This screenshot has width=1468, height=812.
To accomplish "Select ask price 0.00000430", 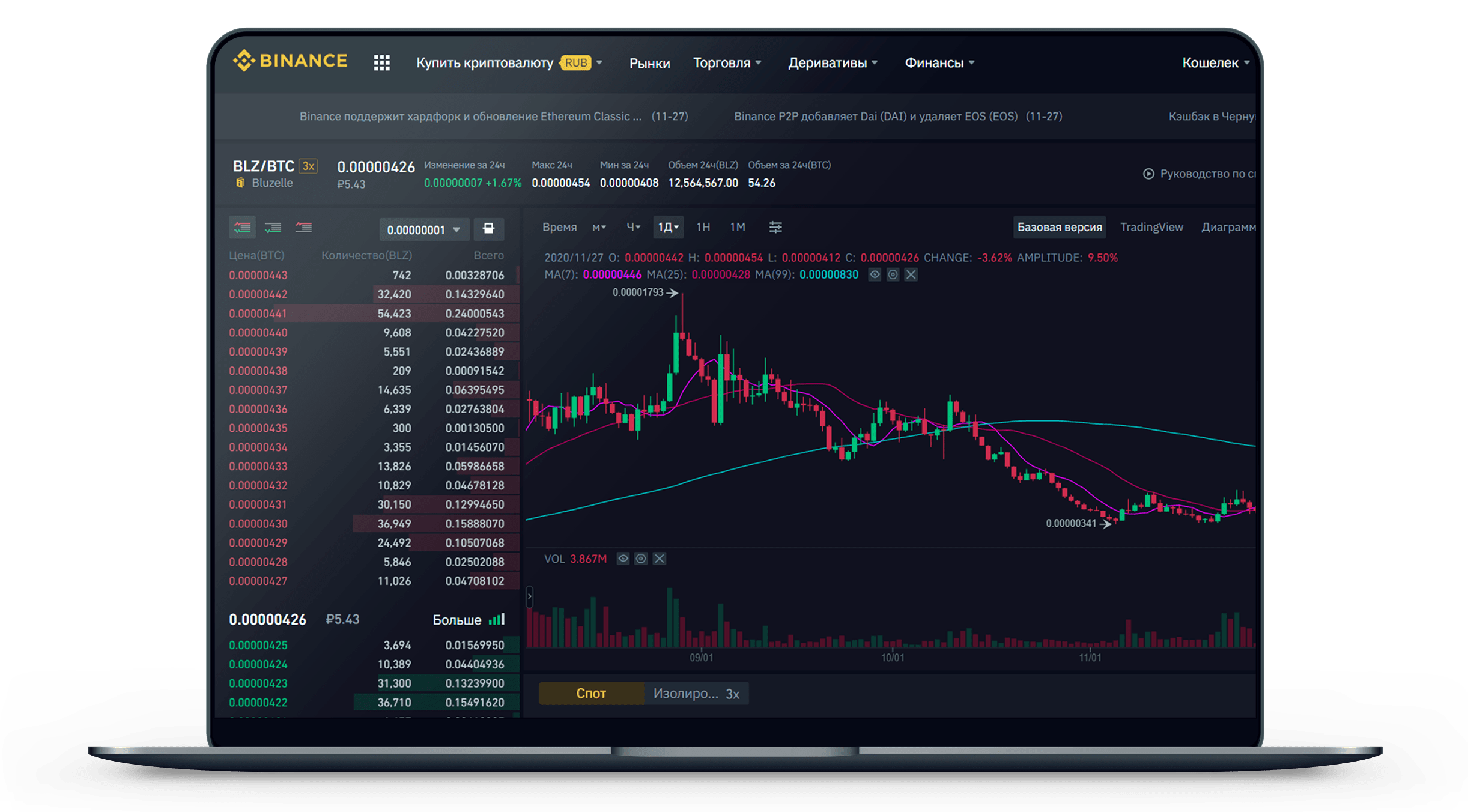I will coord(258,524).
